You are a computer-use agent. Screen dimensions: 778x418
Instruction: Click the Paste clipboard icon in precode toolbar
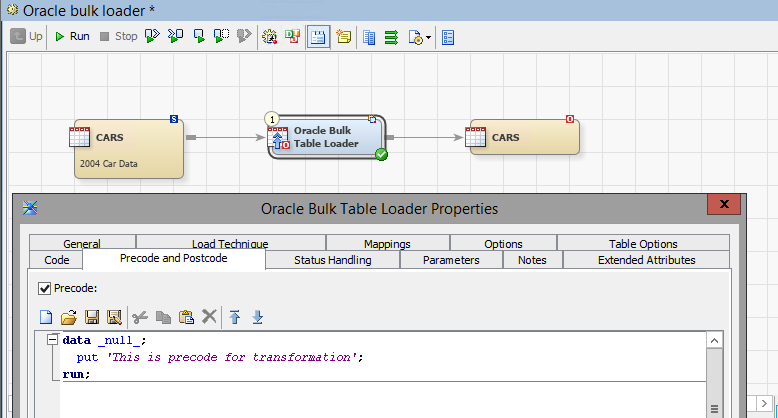[x=186, y=317]
